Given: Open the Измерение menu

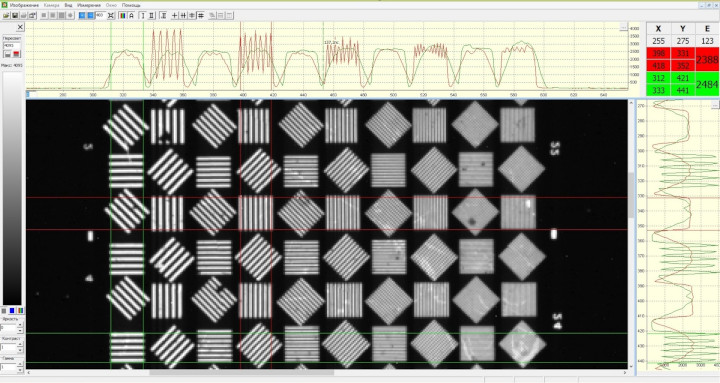Looking at the screenshot, I should click(x=89, y=5).
